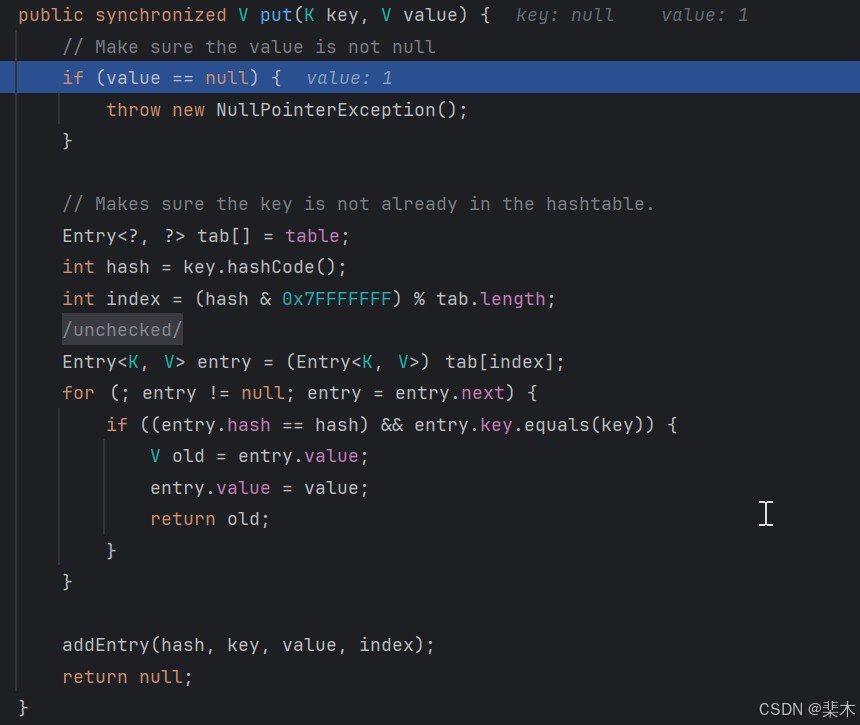Click 'key.hashCode()' call

(x=259, y=267)
